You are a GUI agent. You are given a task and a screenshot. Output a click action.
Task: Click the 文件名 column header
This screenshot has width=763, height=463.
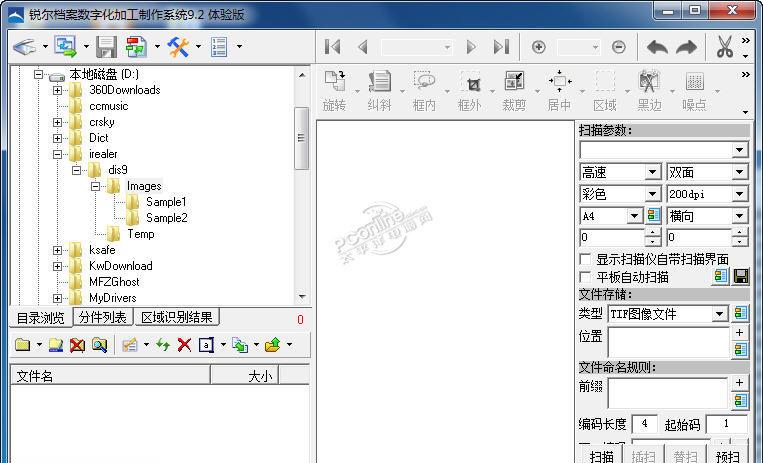[110, 376]
